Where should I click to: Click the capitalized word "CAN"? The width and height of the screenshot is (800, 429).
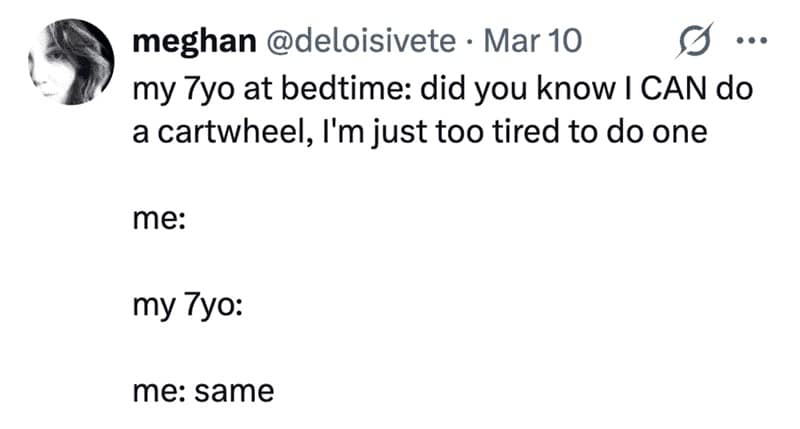[670, 88]
